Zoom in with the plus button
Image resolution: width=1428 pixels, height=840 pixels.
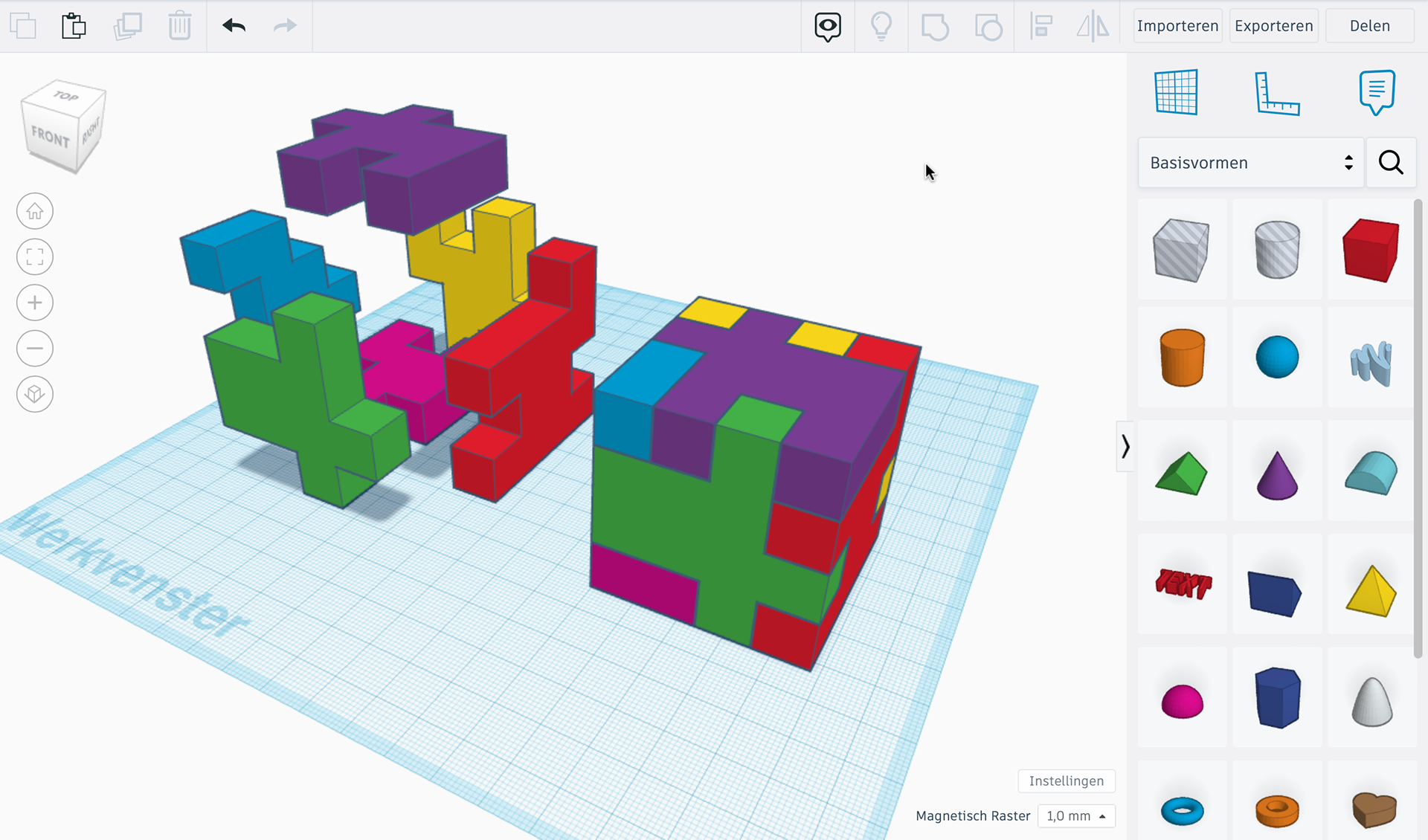click(35, 303)
